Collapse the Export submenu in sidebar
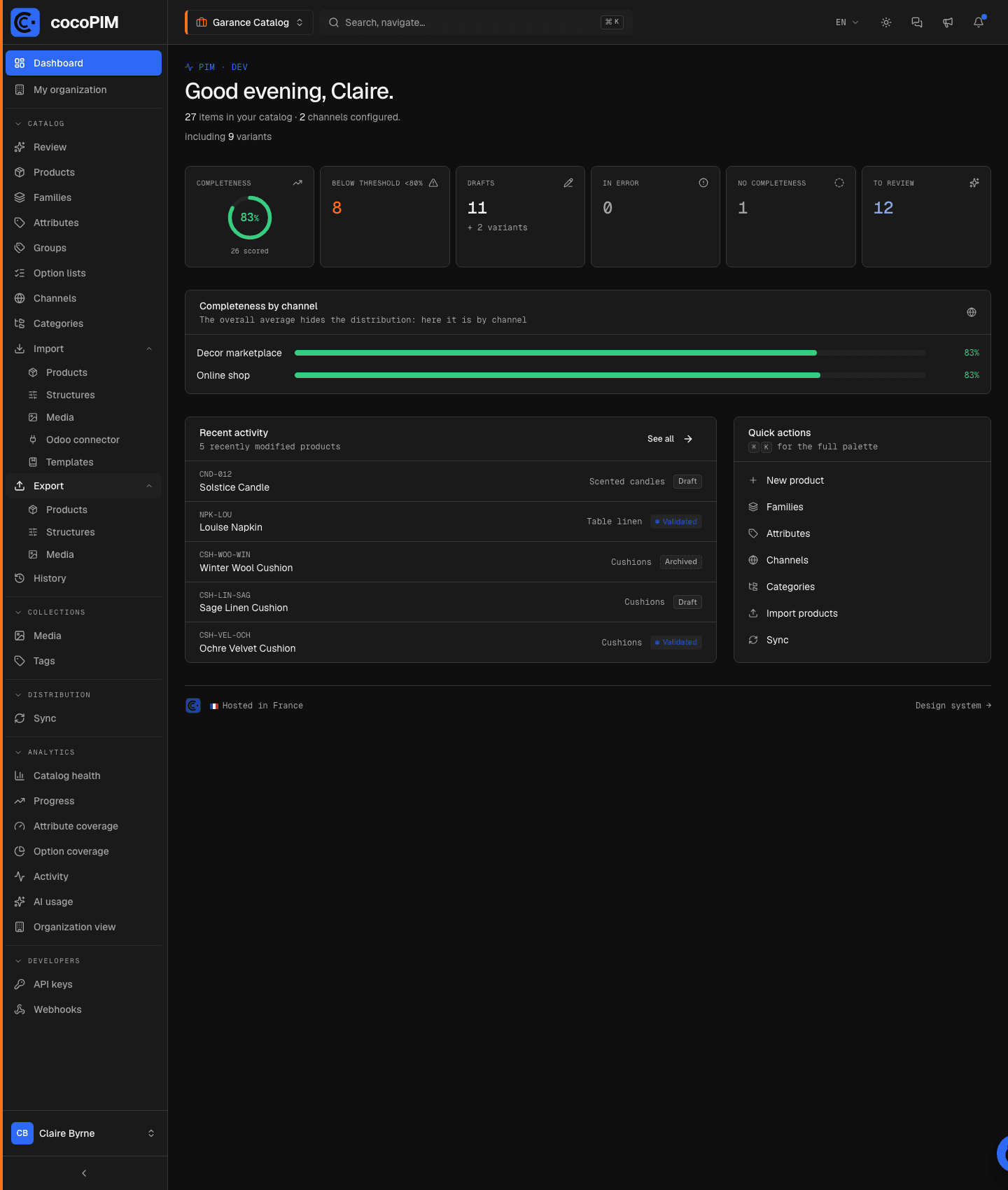 [149, 486]
